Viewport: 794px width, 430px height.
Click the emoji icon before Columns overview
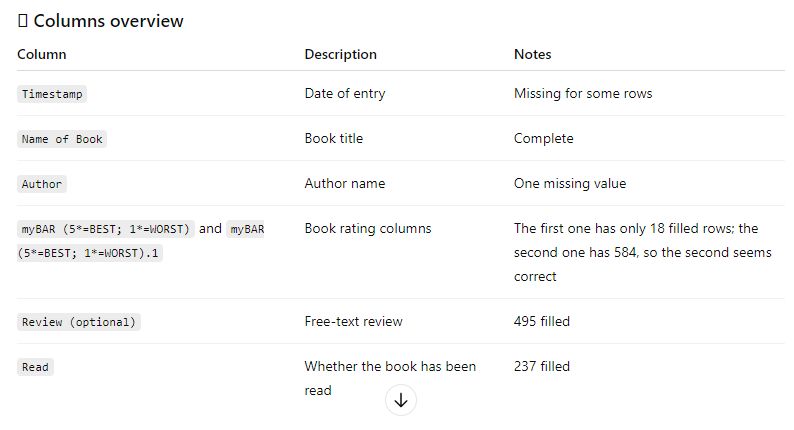(23, 21)
